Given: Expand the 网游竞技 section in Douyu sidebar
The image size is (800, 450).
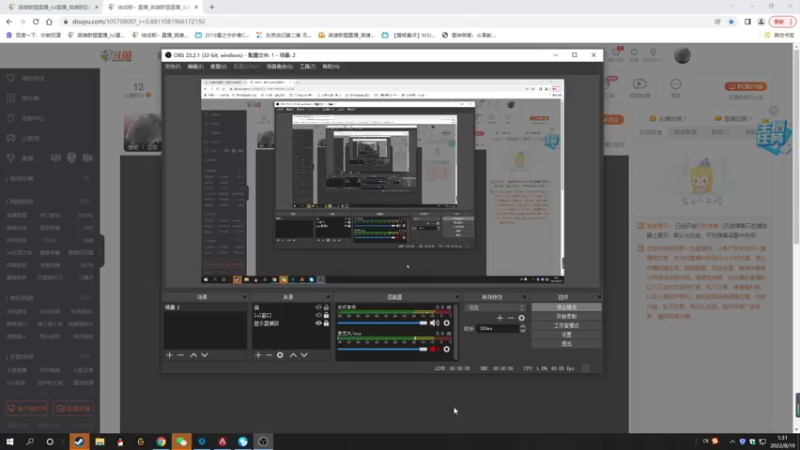Looking at the screenshot, I should 85,202.
